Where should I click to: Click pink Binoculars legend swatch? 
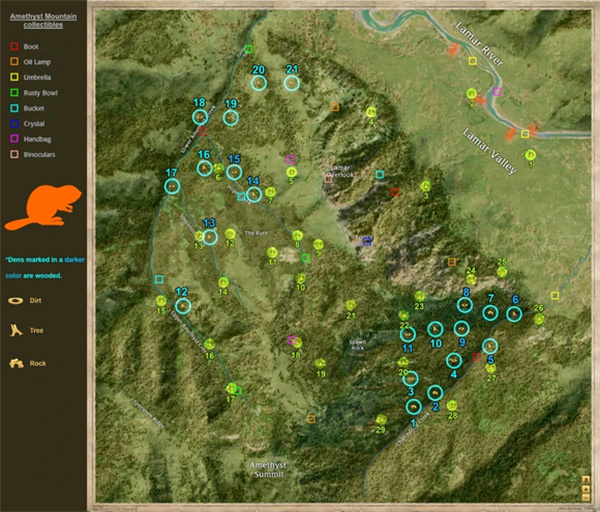point(14,154)
